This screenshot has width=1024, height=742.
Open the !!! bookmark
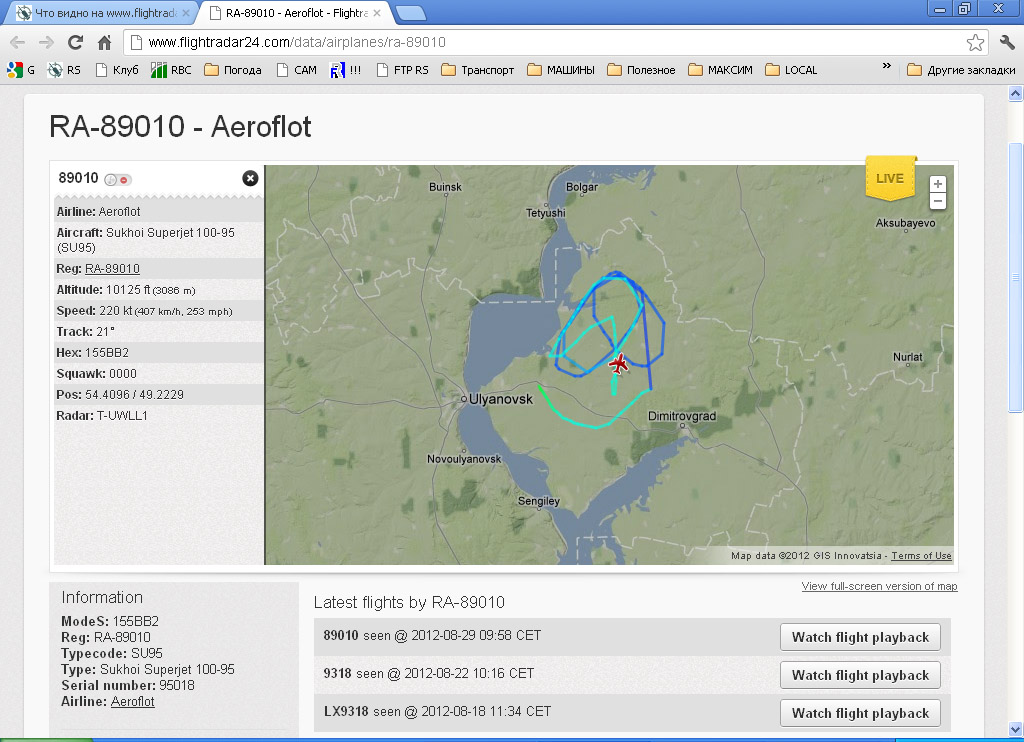(x=345, y=70)
